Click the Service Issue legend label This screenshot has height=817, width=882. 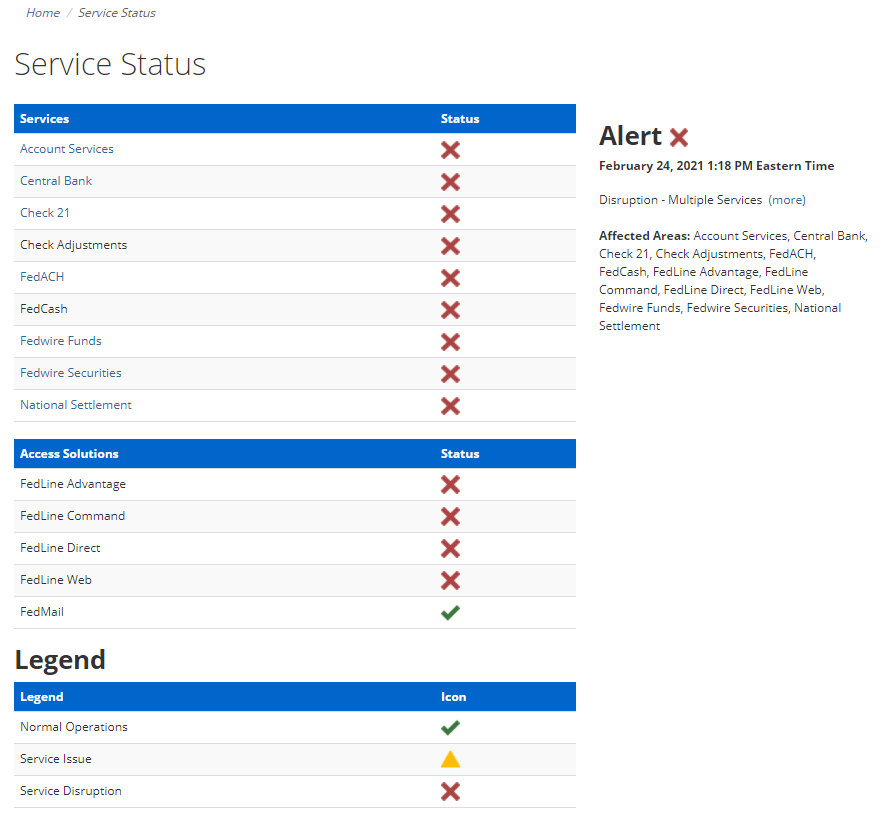click(x=56, y=760)
